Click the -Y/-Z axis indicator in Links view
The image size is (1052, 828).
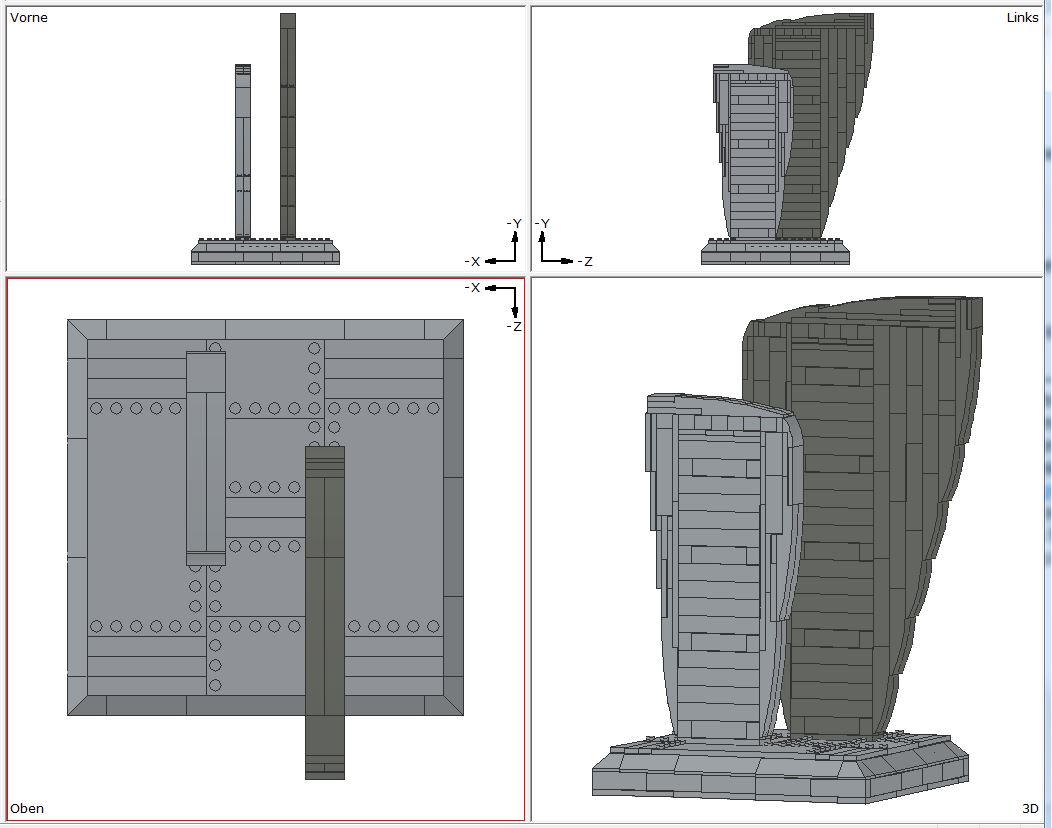[x=564, y=242]
